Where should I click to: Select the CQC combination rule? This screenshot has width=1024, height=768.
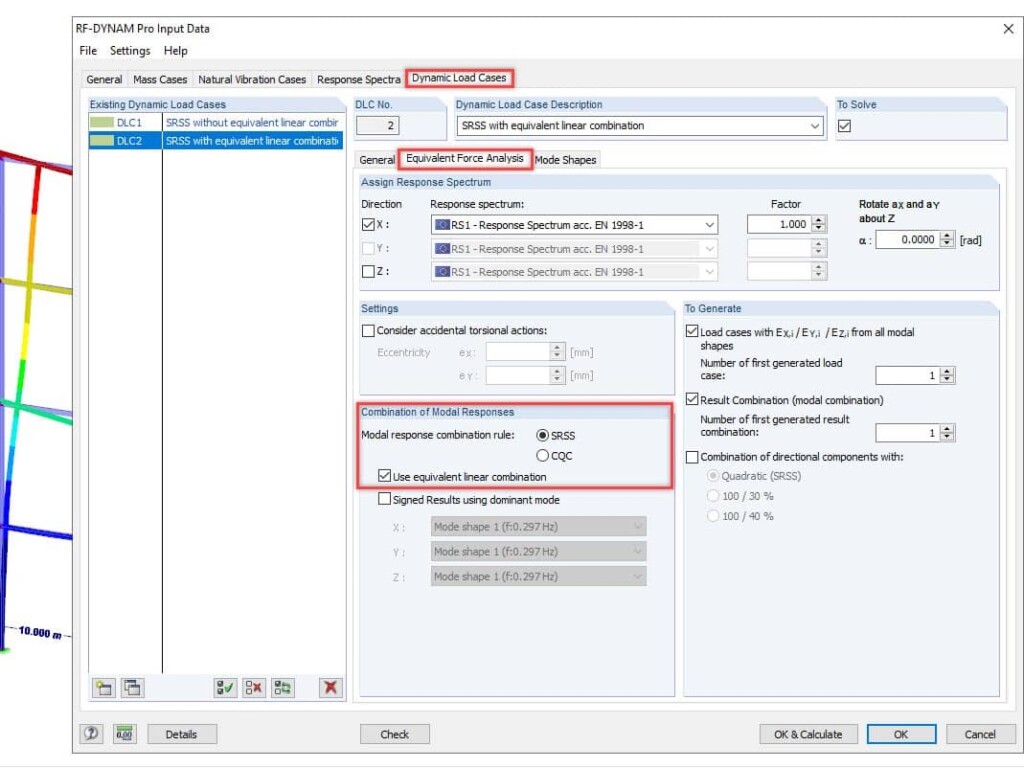[542, 456]
